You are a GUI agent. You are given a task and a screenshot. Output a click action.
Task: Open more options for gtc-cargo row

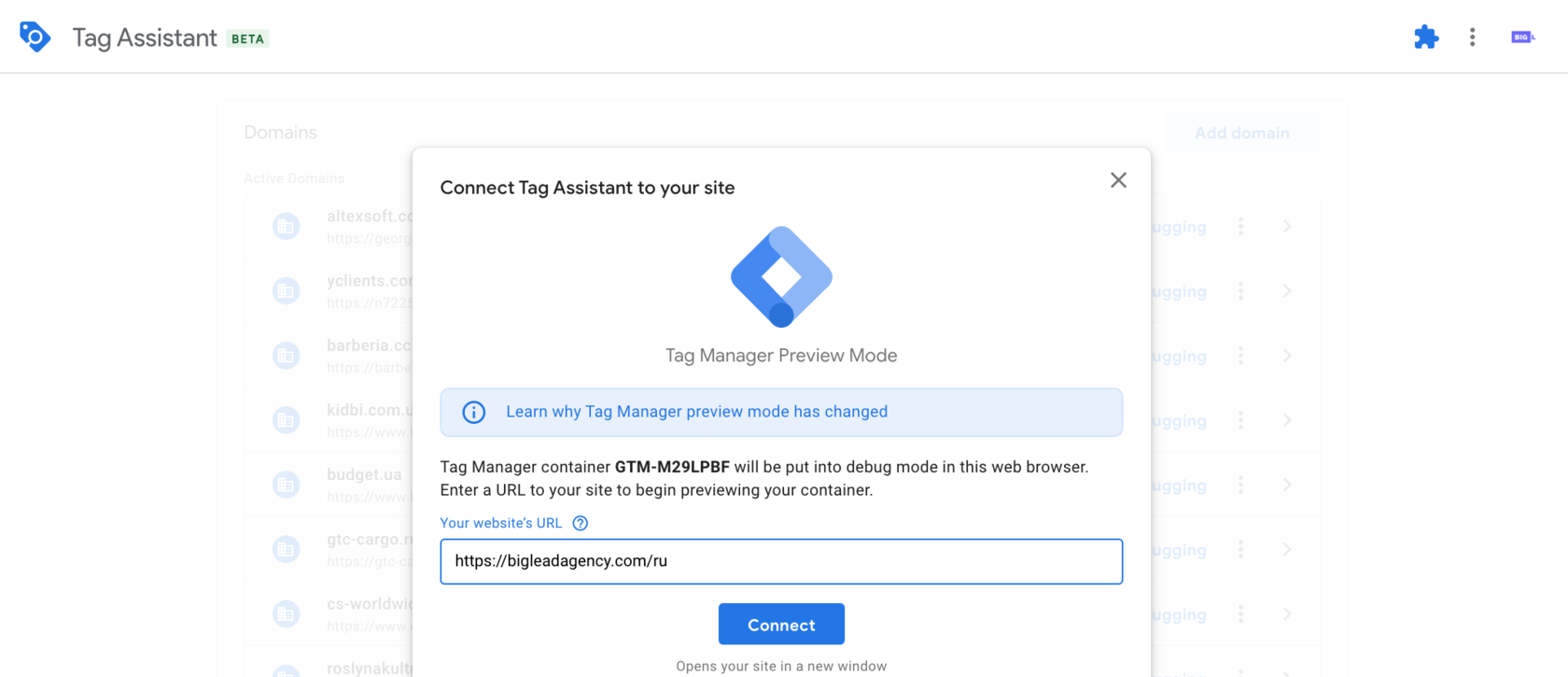tap(1240, 549)
